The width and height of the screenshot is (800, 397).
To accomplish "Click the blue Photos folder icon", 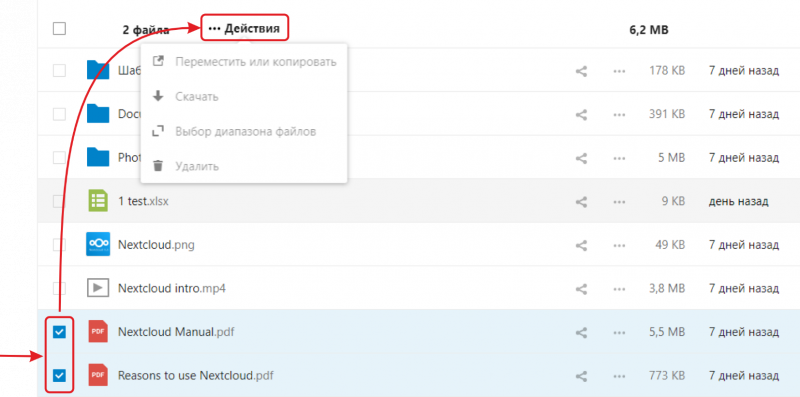I will click(x=97, y=157).
